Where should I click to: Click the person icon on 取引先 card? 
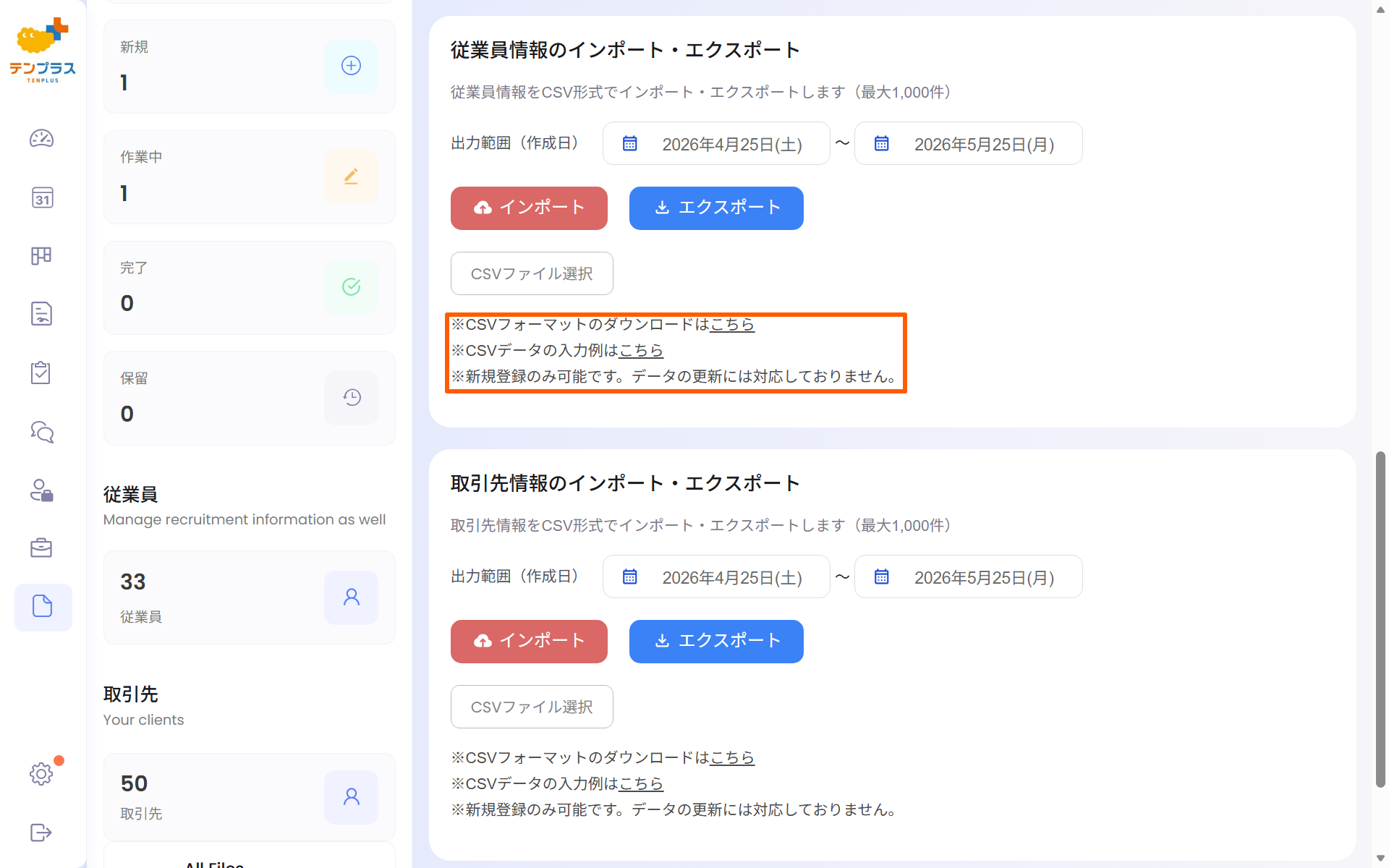point(351,797)
